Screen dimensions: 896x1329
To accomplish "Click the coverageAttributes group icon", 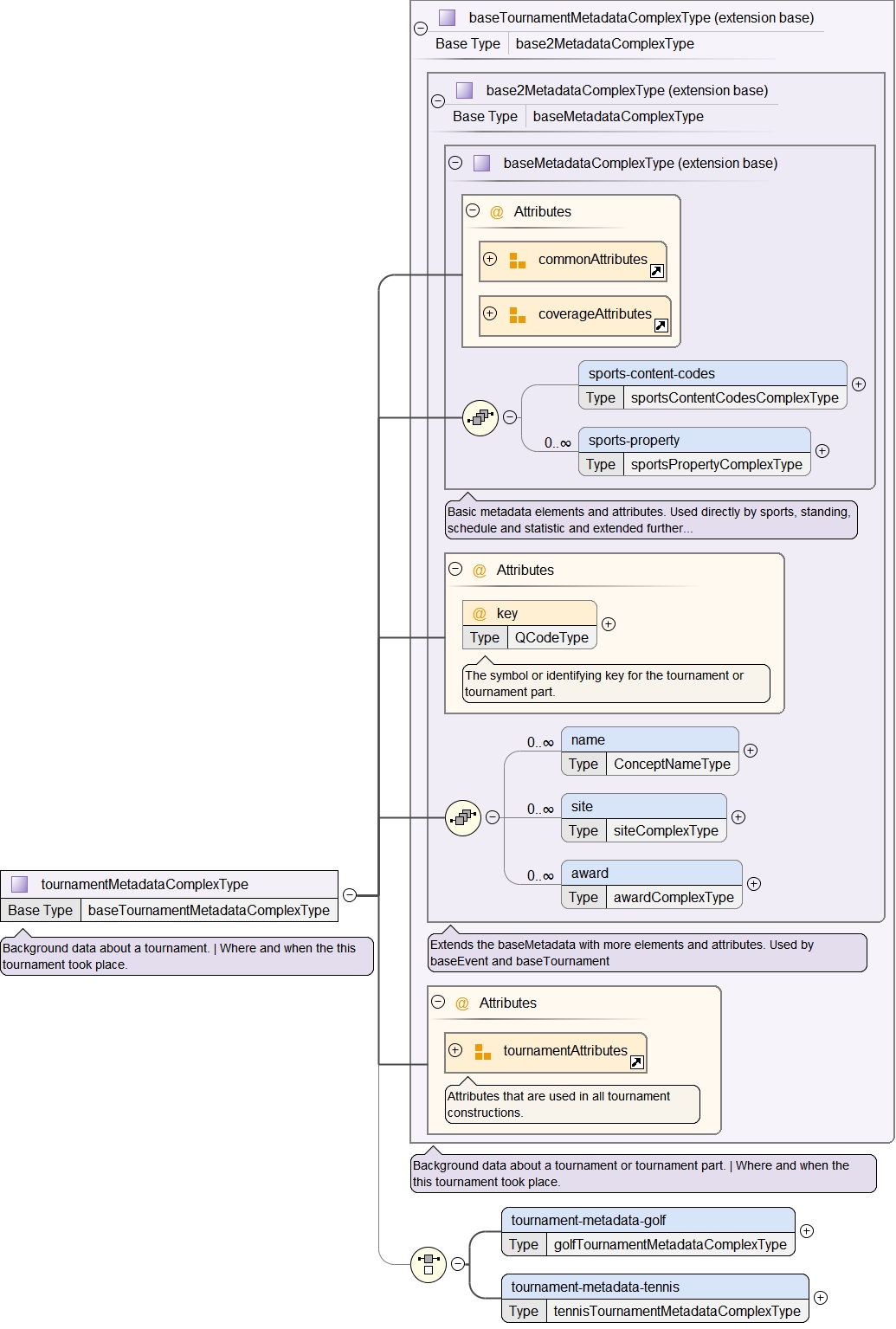I will click(x=517, y=315).
